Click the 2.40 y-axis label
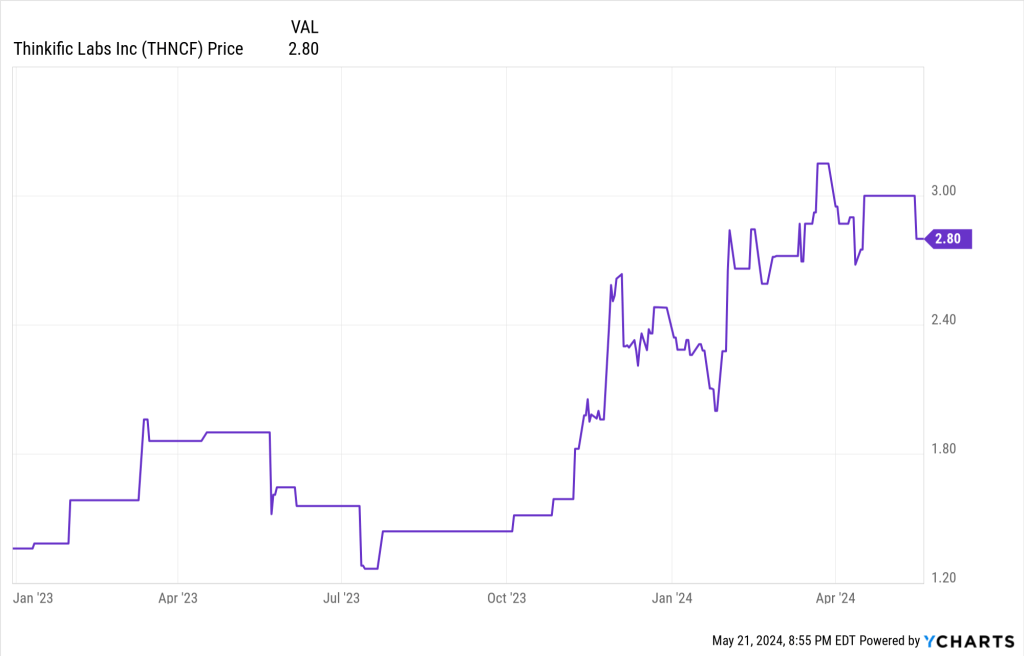This screenshot has height=656, width=1024. point(944,320)
